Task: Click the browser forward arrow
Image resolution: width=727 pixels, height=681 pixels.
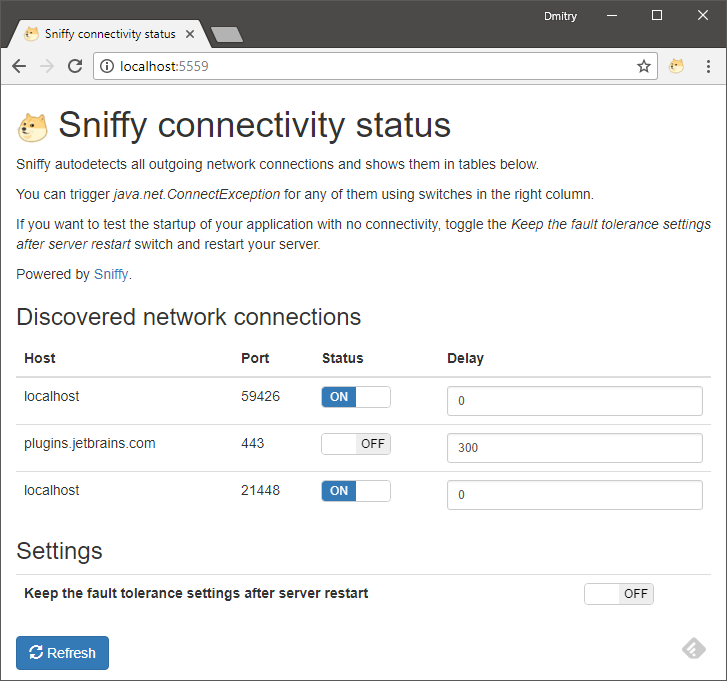Action: click(x=47, y=66)
